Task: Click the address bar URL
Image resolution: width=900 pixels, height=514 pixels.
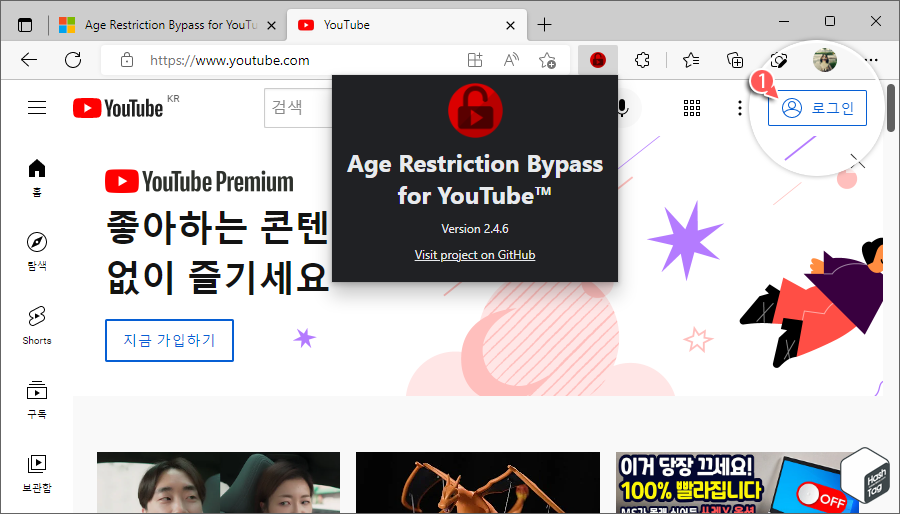Action: click(x=230, y=60)
